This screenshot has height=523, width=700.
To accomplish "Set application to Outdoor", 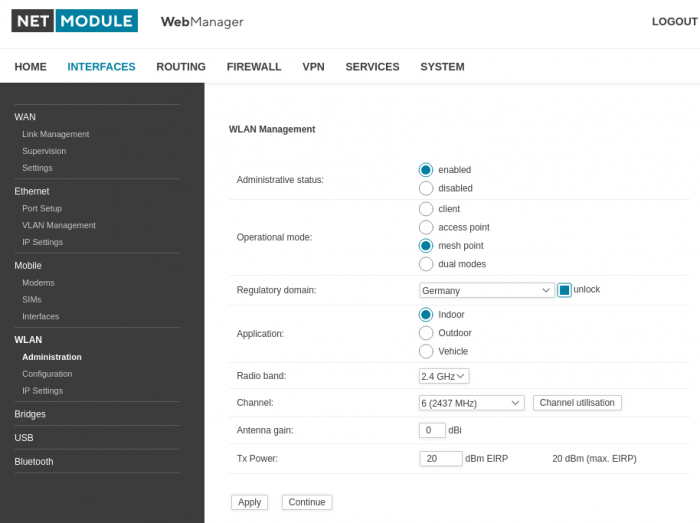I will [426, 333].
